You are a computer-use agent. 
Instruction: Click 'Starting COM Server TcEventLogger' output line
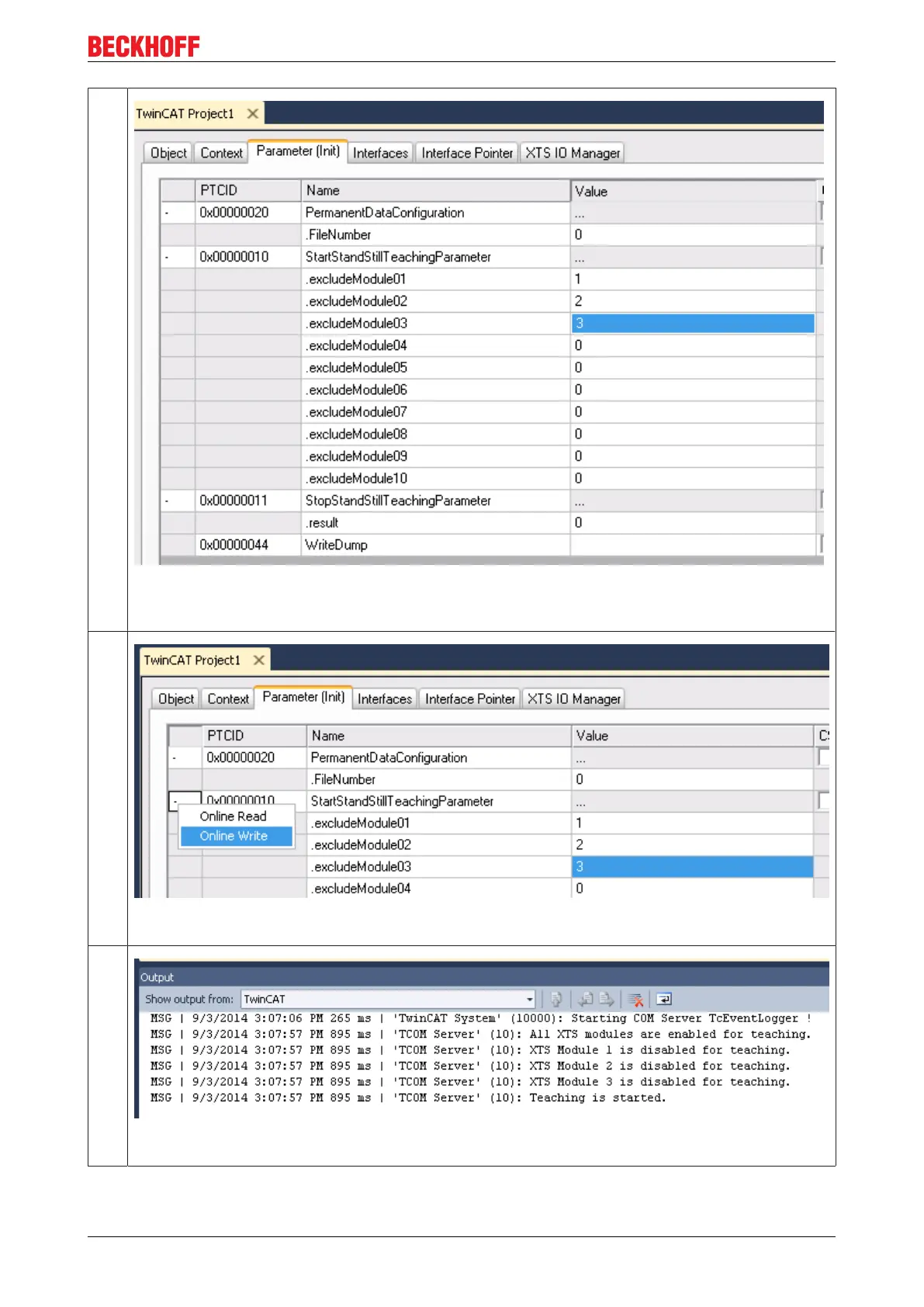point(480,1018)
